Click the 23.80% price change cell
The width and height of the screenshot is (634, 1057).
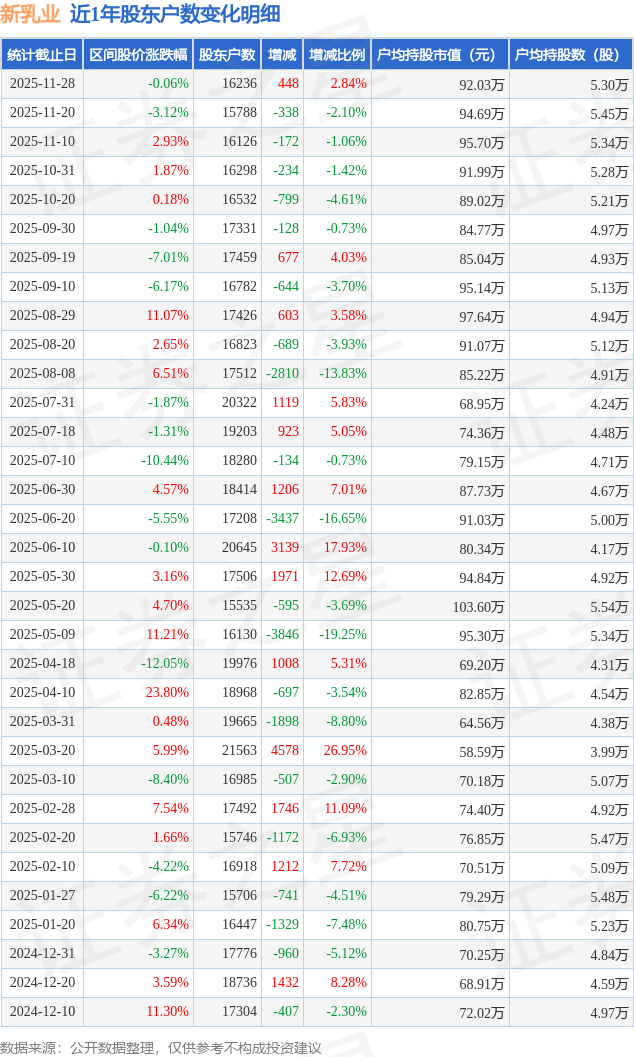tap(167, 693)
